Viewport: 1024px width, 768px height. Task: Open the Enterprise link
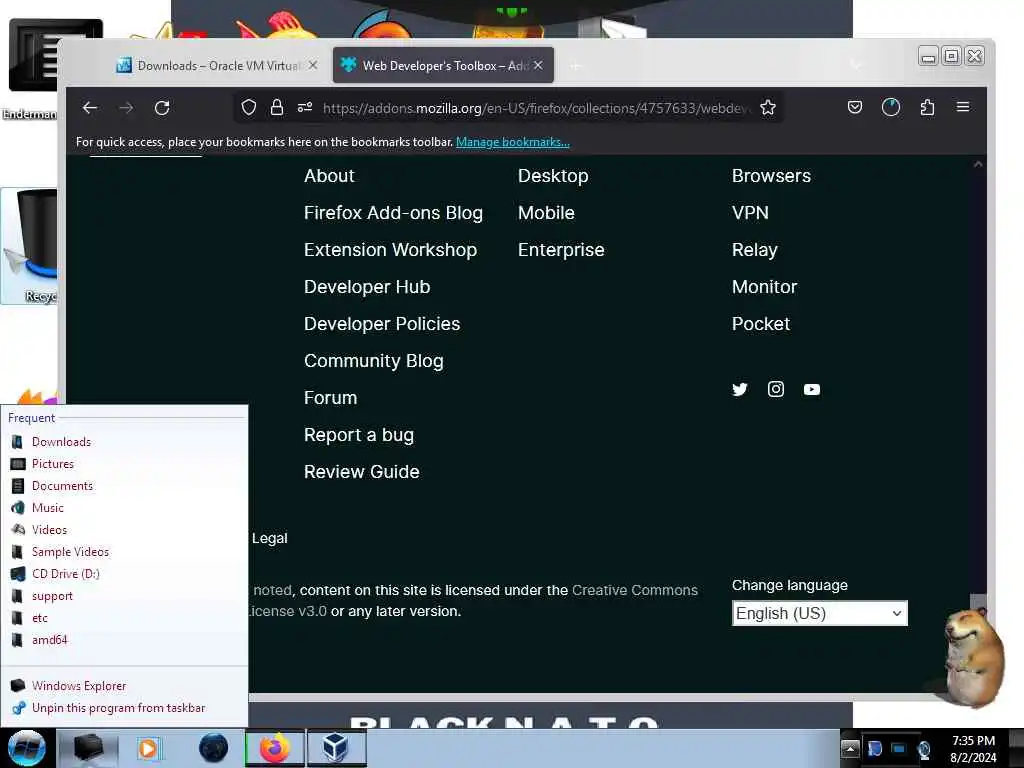(x=561, y=250)
